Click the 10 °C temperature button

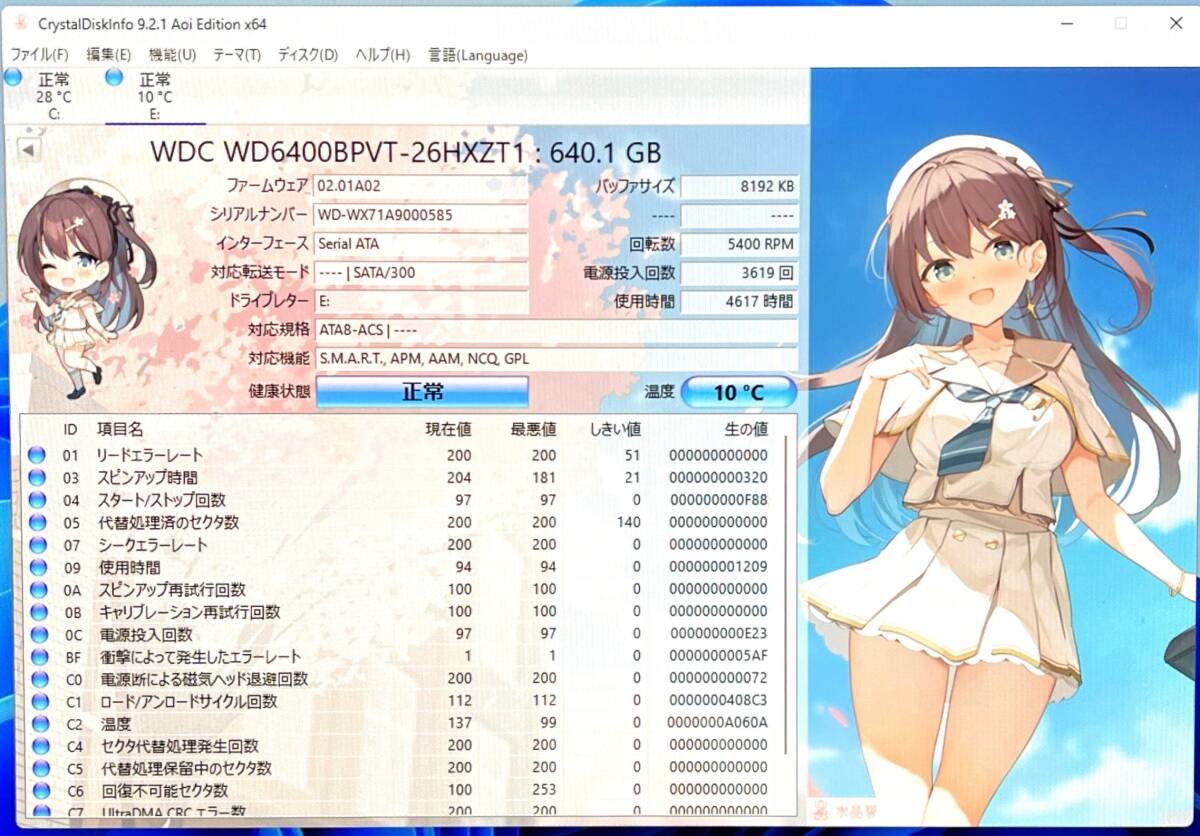tap(739, 393)
